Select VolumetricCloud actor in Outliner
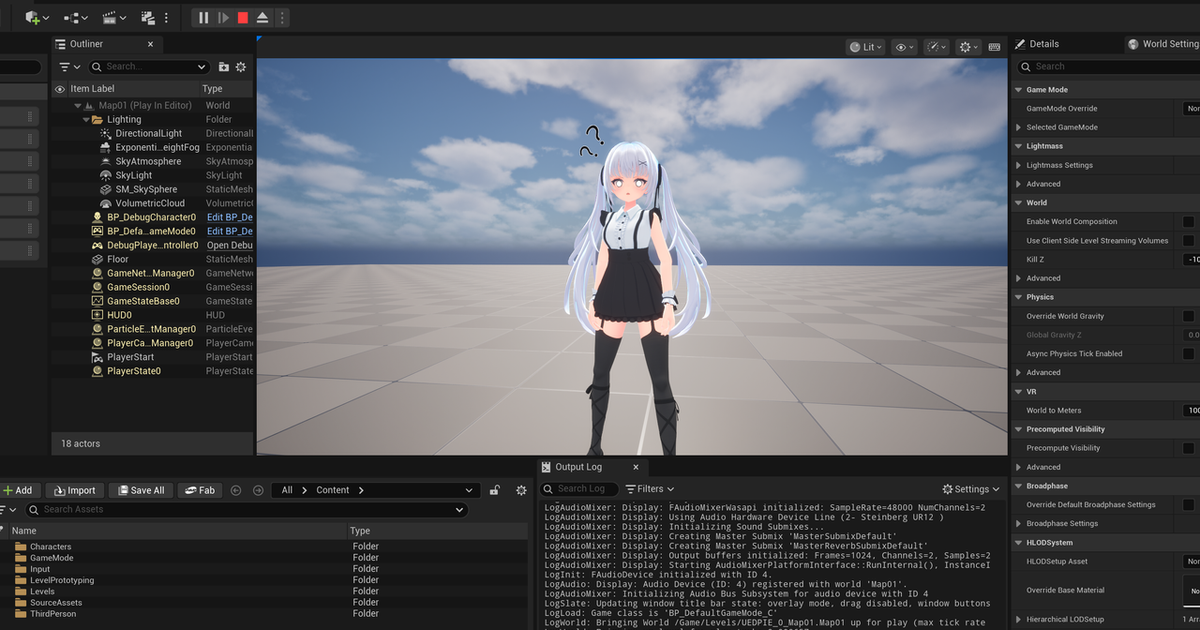The height and width of the screenshot is (630, 1200). (149, 203)
